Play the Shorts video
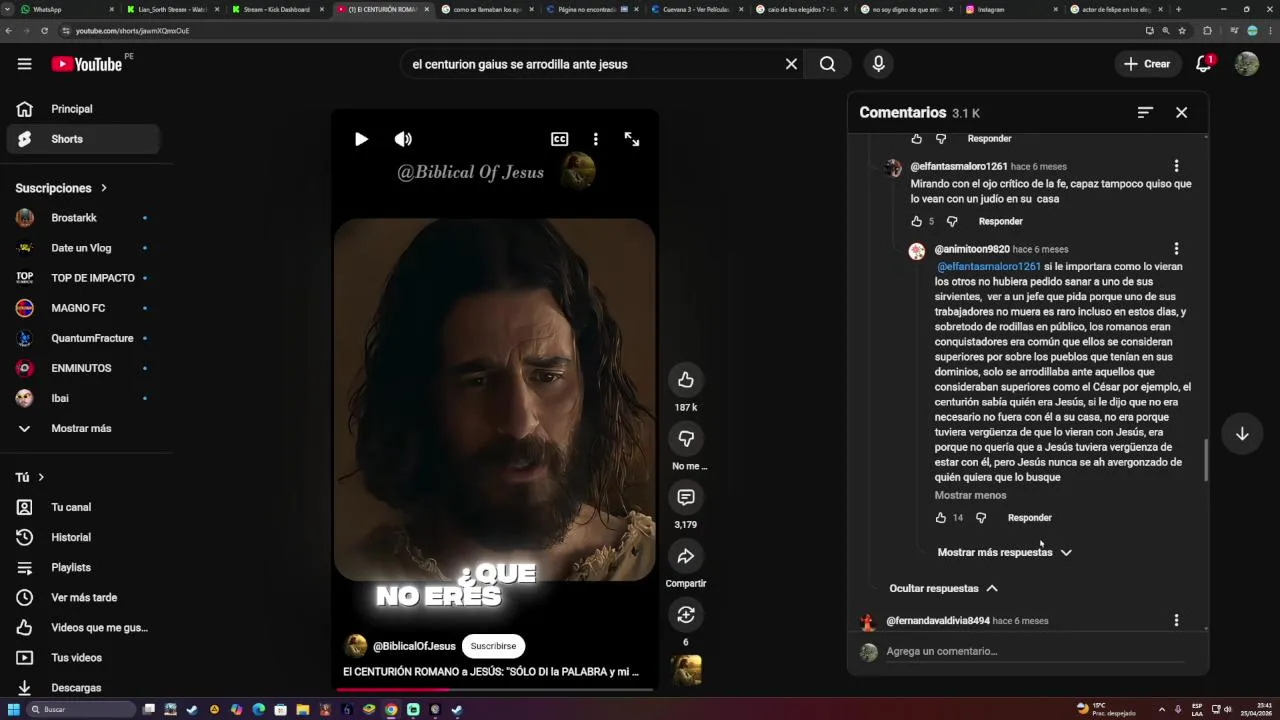The height and width of the screenshot is (720, 1280). (x=361, y=139)
